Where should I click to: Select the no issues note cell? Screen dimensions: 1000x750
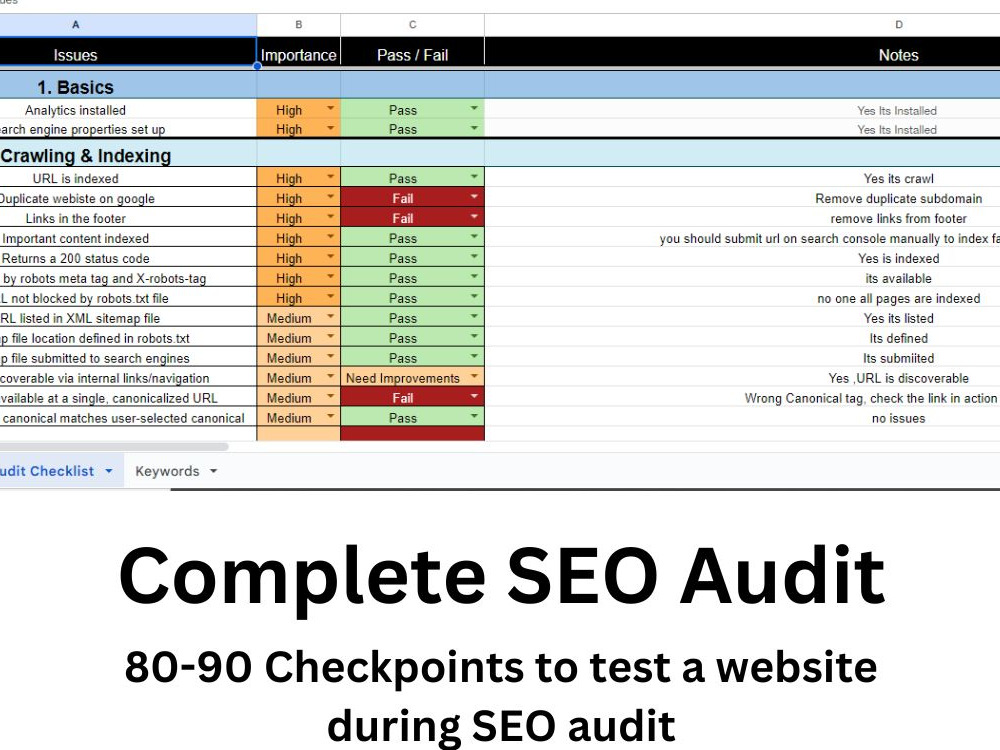[x=742, y=418]
